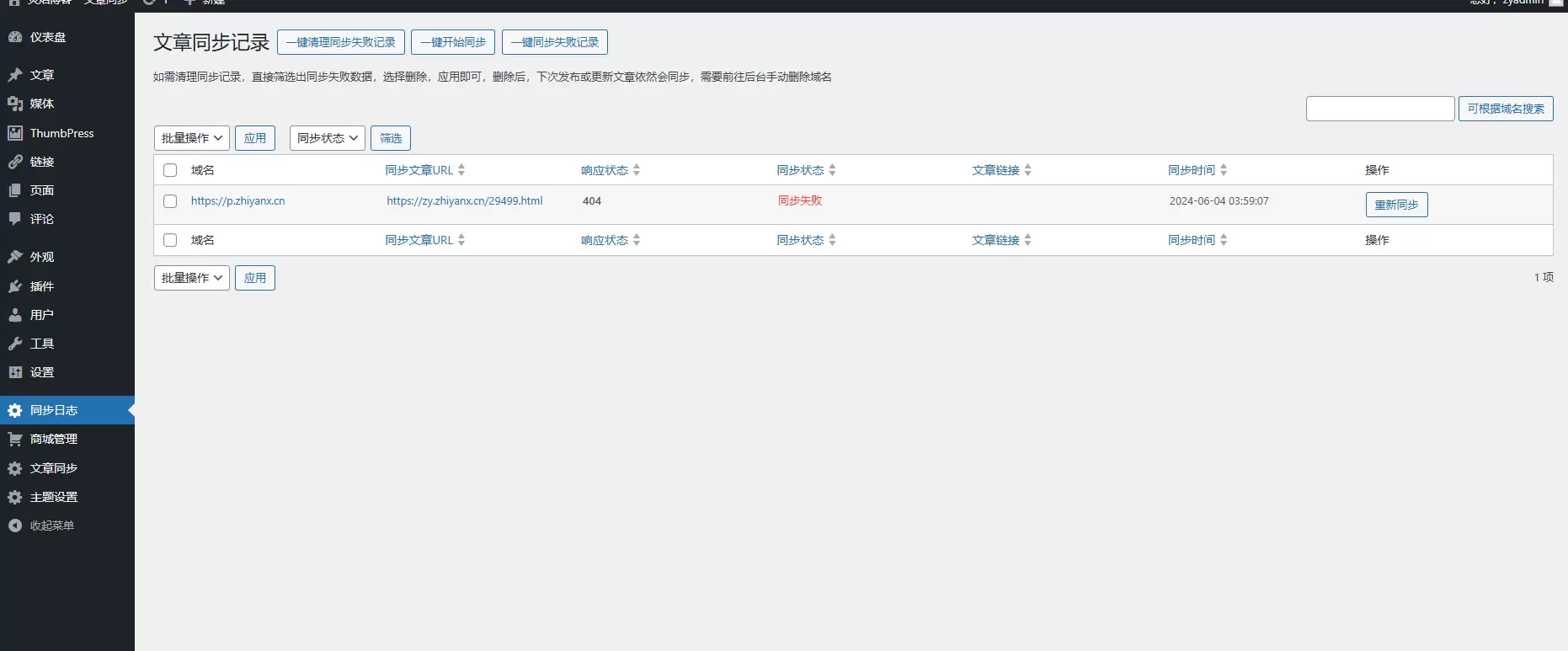The width and height of the screenshot is (1568, 651).
Task: Tick the select-all checkbox in top header
Action: (170, 170)
